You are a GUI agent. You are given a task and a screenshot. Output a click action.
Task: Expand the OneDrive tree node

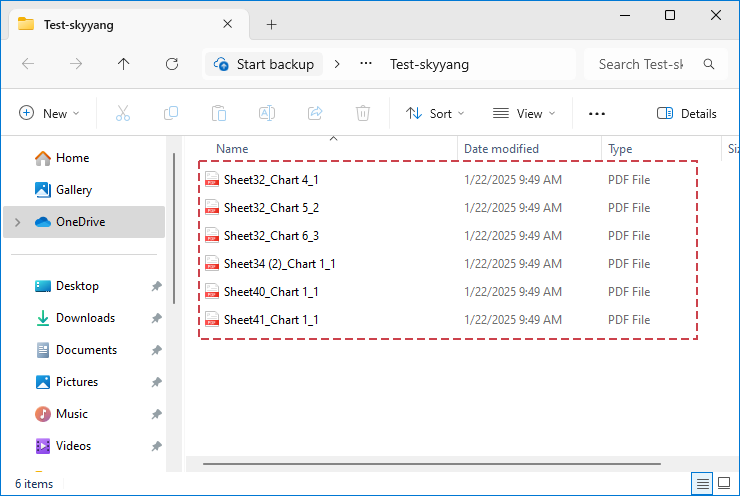pos(18,222)
